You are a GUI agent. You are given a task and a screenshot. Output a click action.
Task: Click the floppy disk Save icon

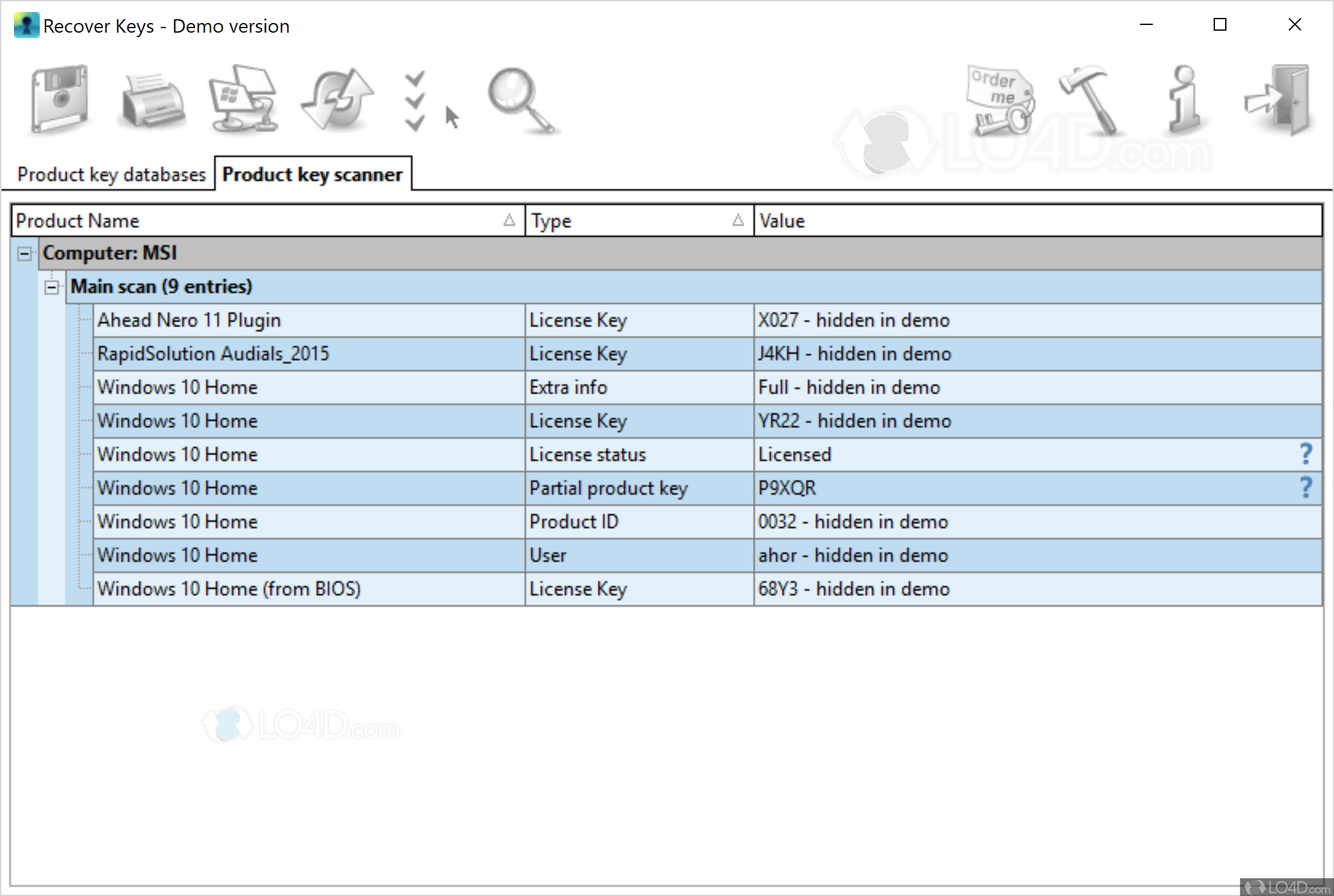[x=60, y=99]
